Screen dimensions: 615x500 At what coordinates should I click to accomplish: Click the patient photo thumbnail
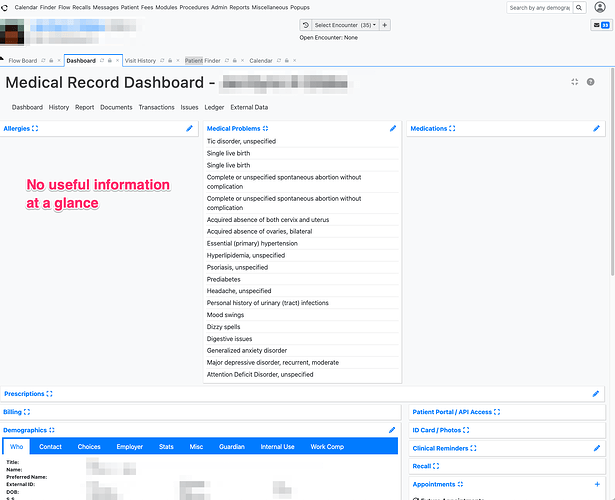click(12, 31)
